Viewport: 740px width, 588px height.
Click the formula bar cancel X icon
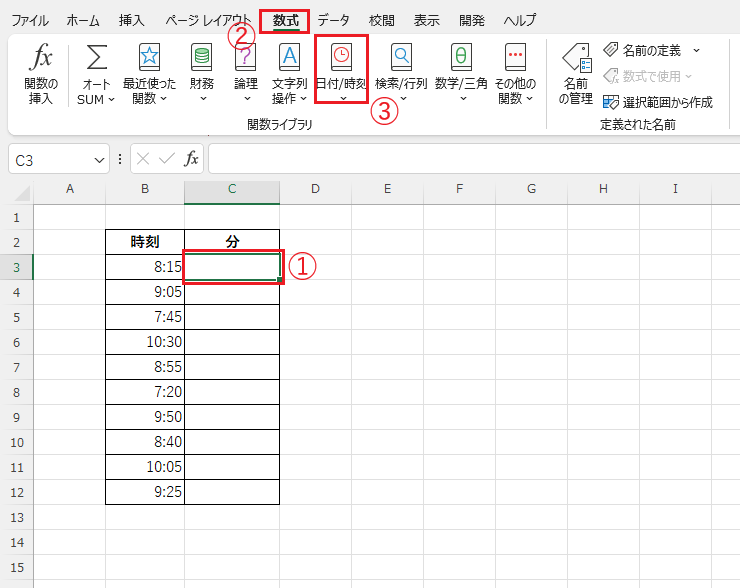(143, 159)
